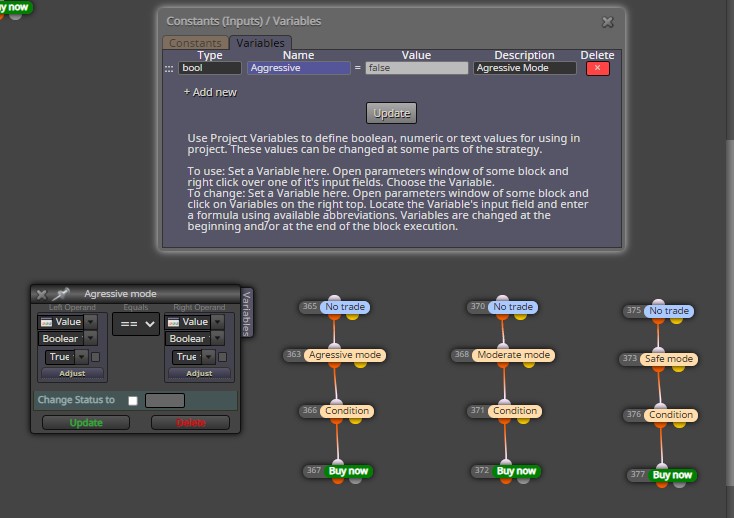Open the right operand Value dropdown
Image resolution: width=734 pixels, height=518 pixels.
(x=218, y=322)
